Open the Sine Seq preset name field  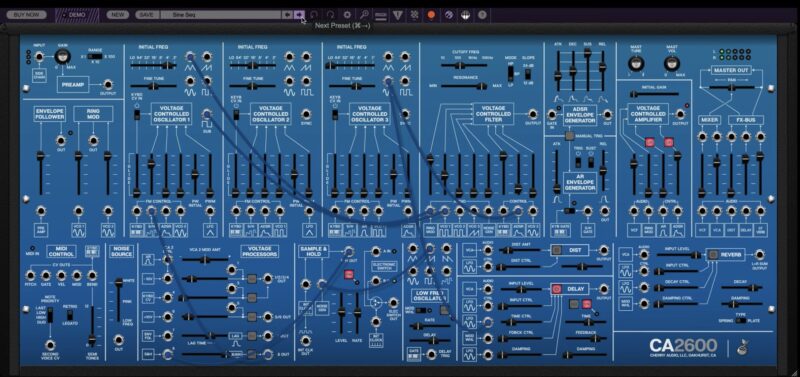(221, 15)
